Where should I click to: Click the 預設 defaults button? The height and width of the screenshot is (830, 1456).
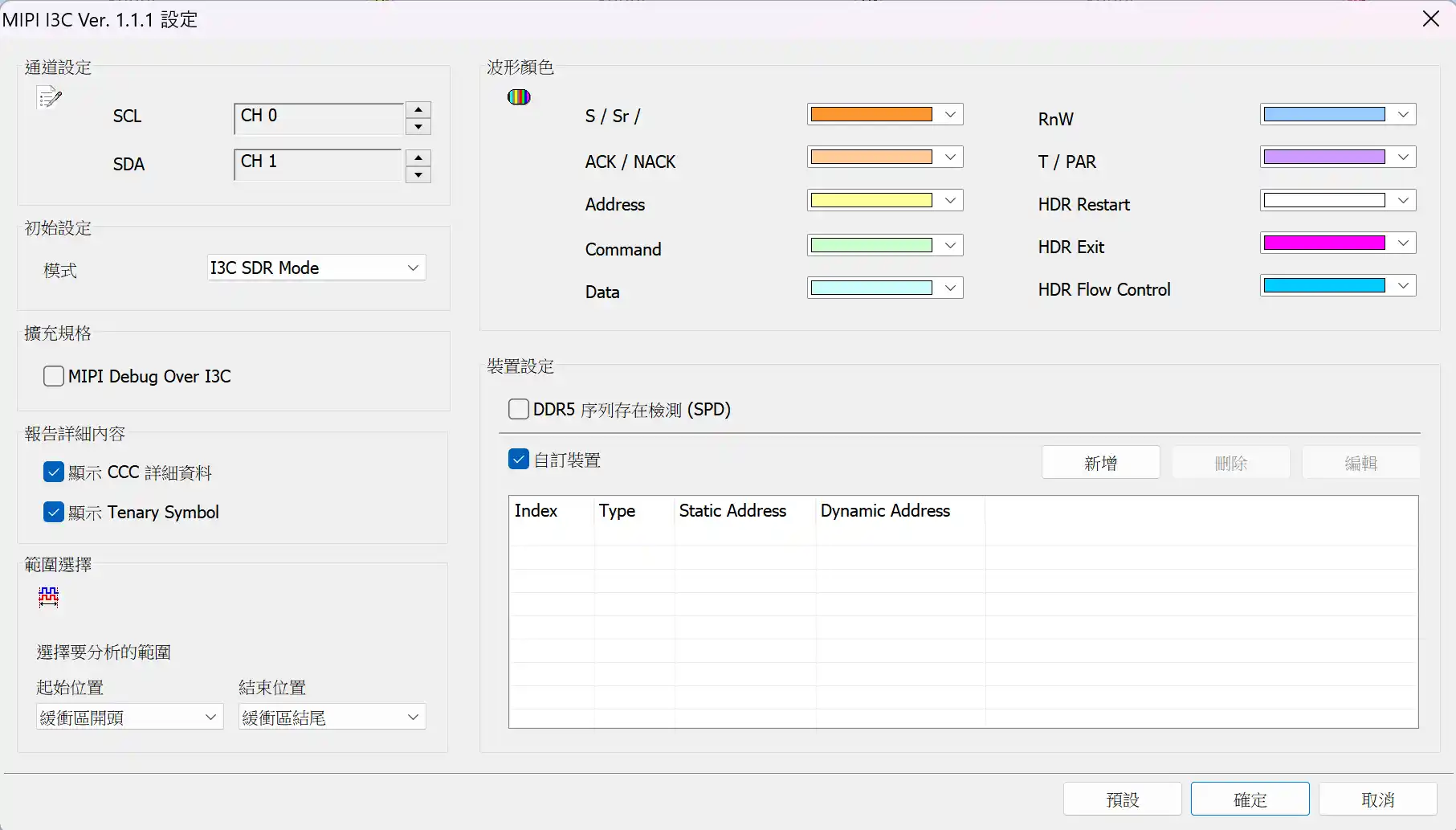[1123, 799]
